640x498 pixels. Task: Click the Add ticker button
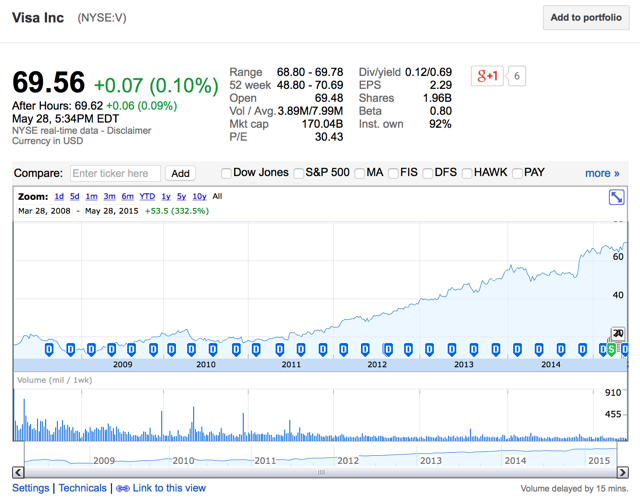coord(180,173)
